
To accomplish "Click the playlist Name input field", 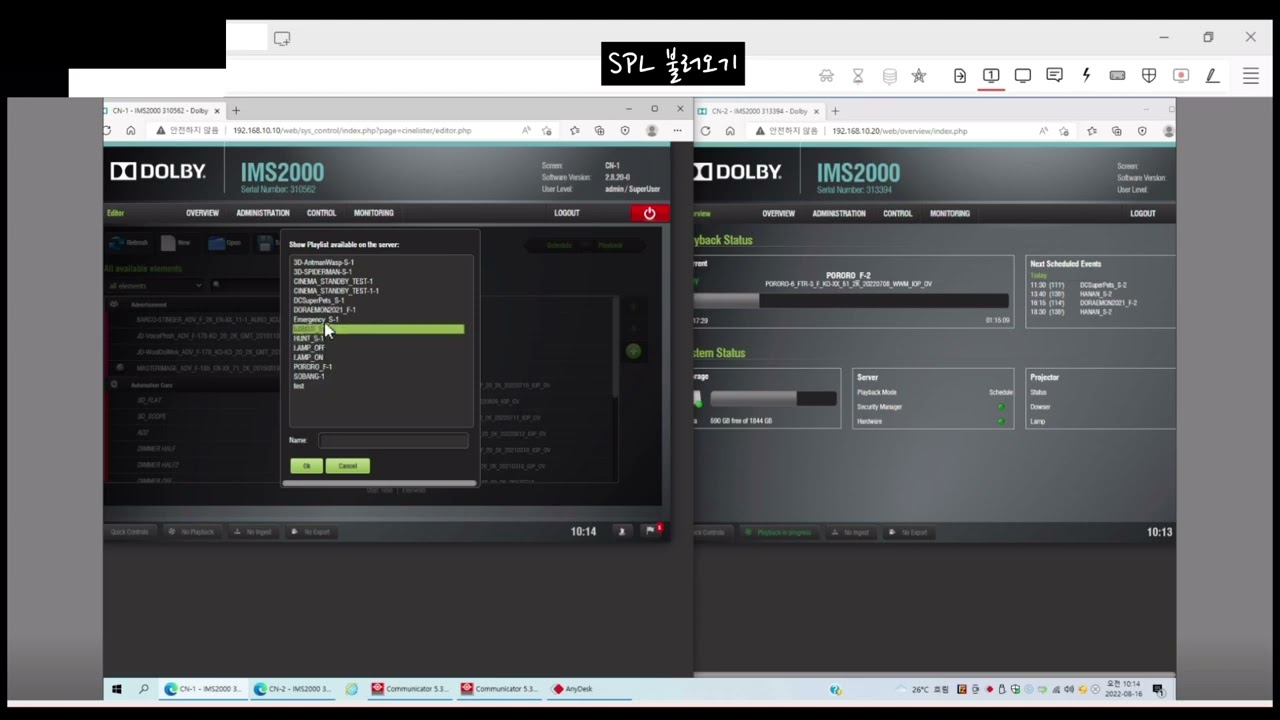I will (x=393, y=440).
